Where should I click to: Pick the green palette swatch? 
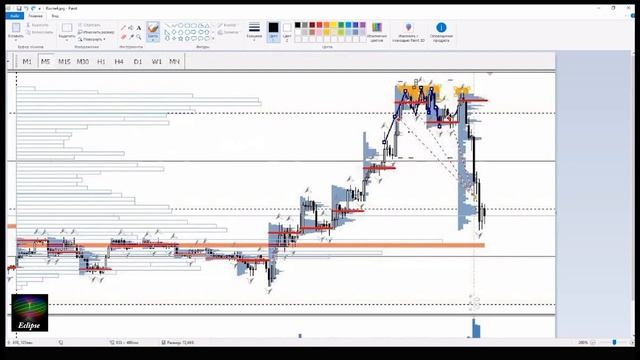pos(341,25)
